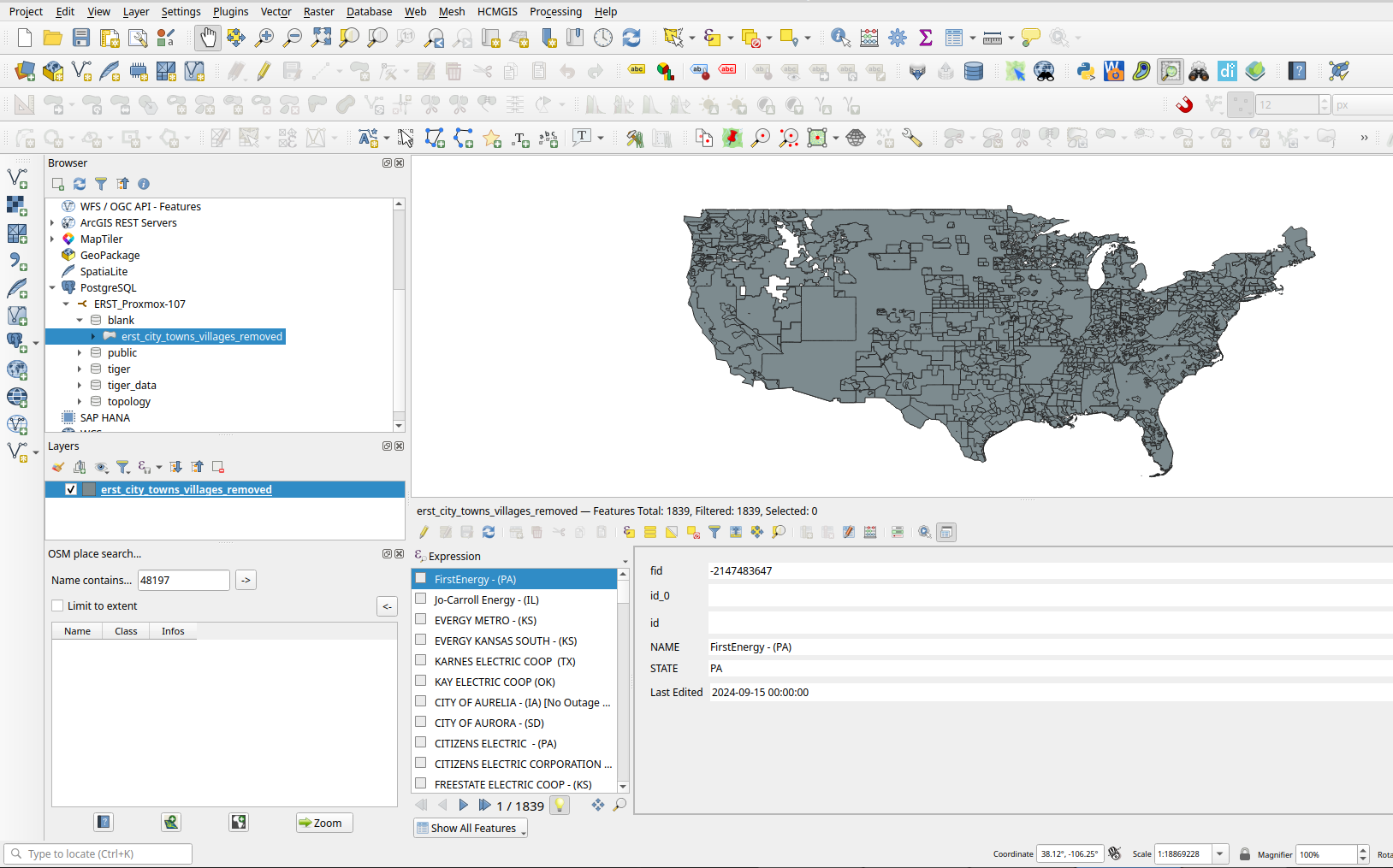Click the Identify Features tool
This screenshot has height=868, width=1393.
[x=840, y=38]
